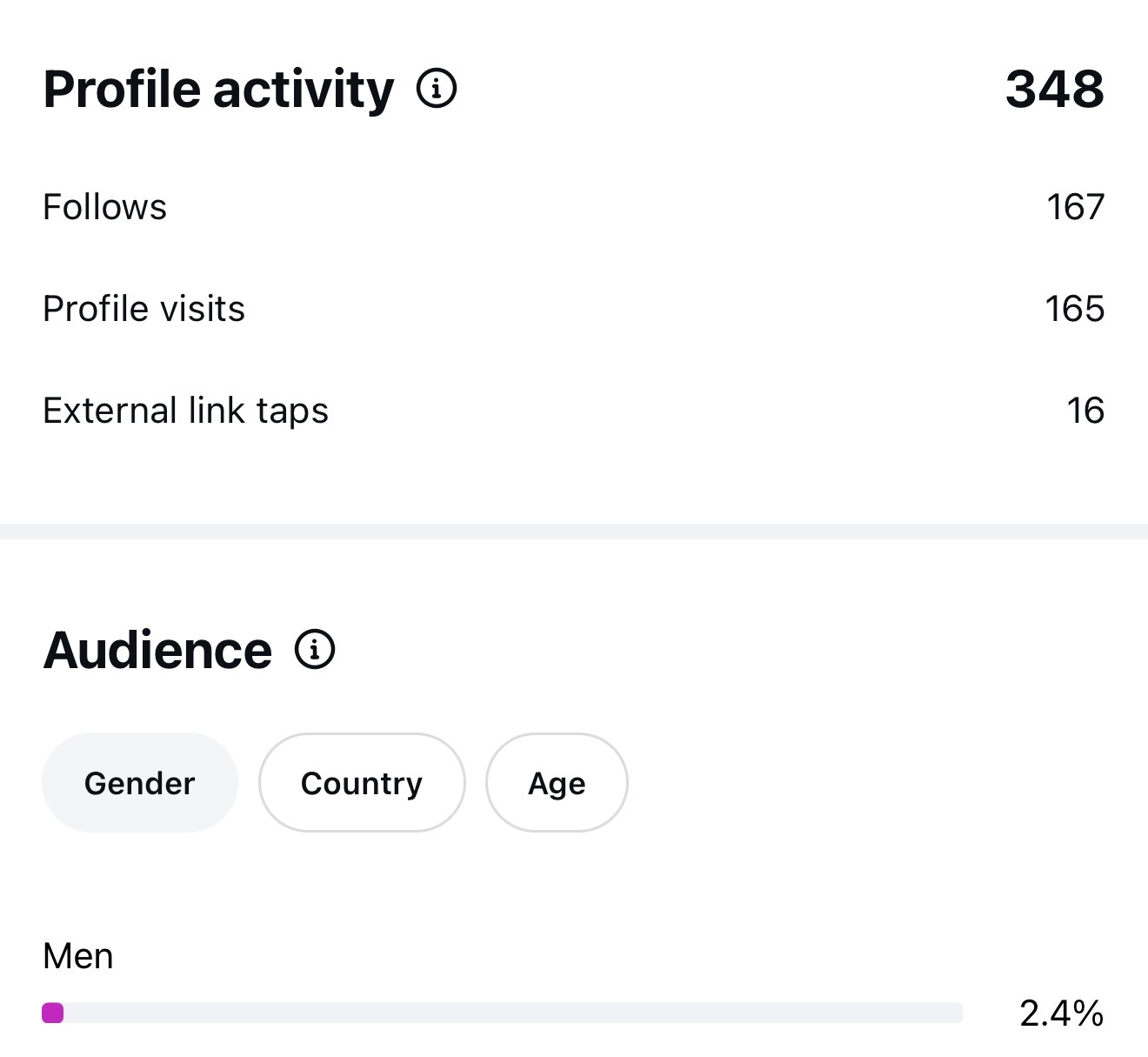Click the External link taps count 16
This screenshot has width=1148, height=1057.
tap(1085, 411)
